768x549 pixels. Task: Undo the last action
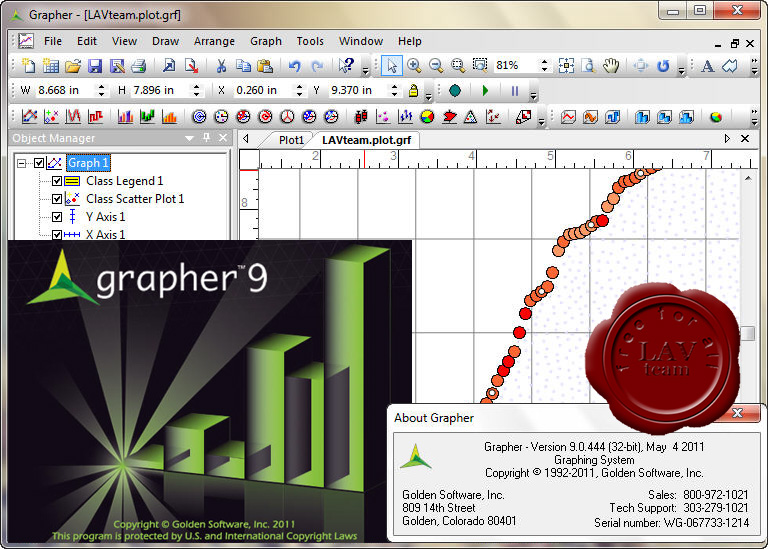click(x=294, y=66)
